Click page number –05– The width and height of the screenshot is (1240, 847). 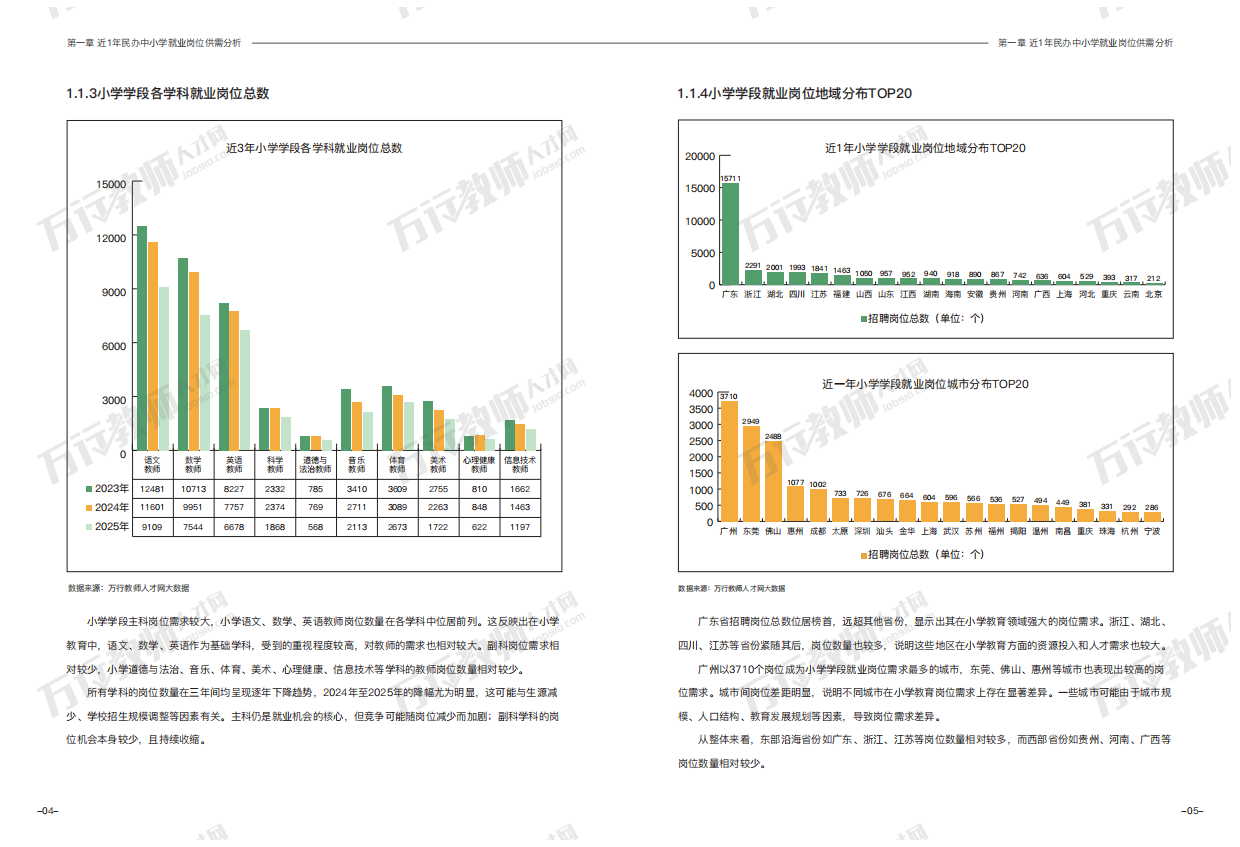pos(1192,811)
